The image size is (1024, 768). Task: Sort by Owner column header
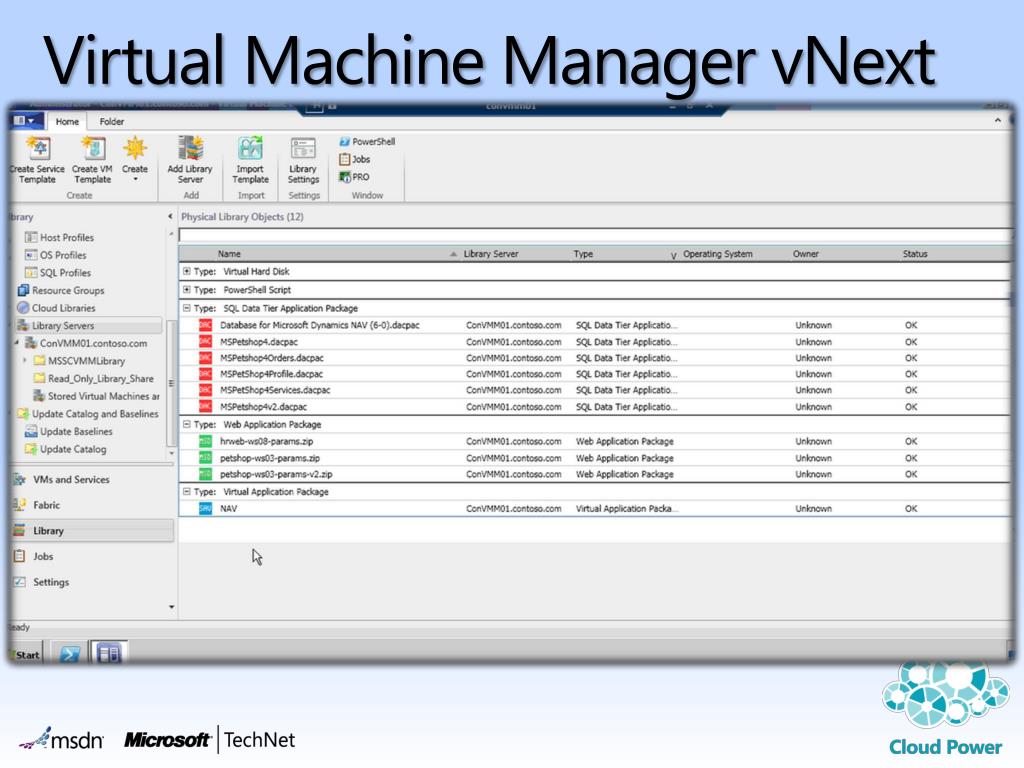pos(805,253)
